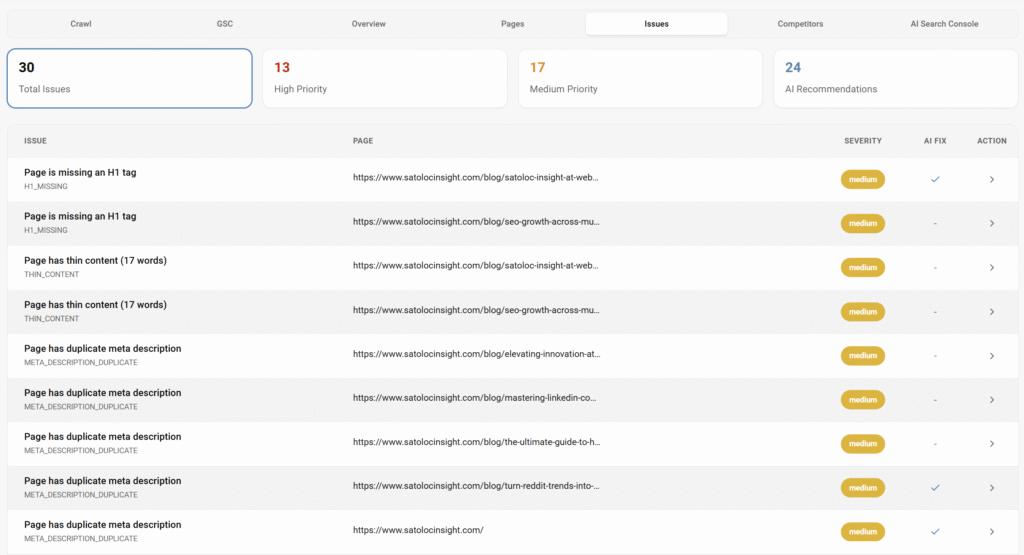Click action chevron on first H1 missing row
1024x555 pixels.
[x=991, y=179]
